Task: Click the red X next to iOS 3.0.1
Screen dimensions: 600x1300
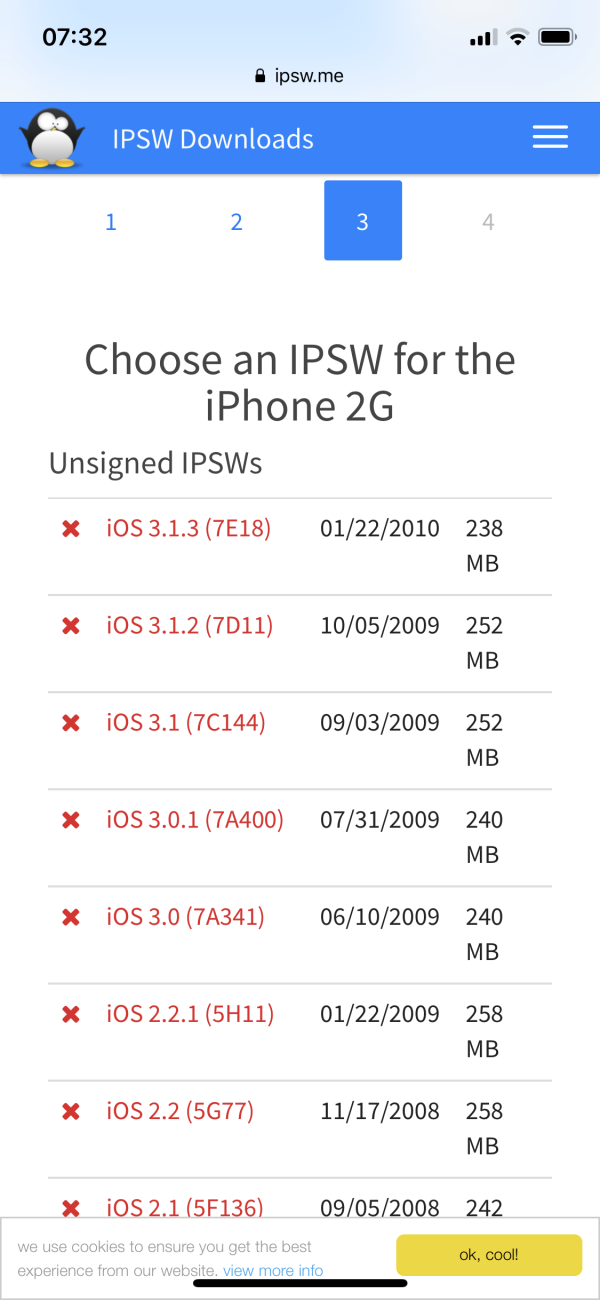Action: (70, 819)
